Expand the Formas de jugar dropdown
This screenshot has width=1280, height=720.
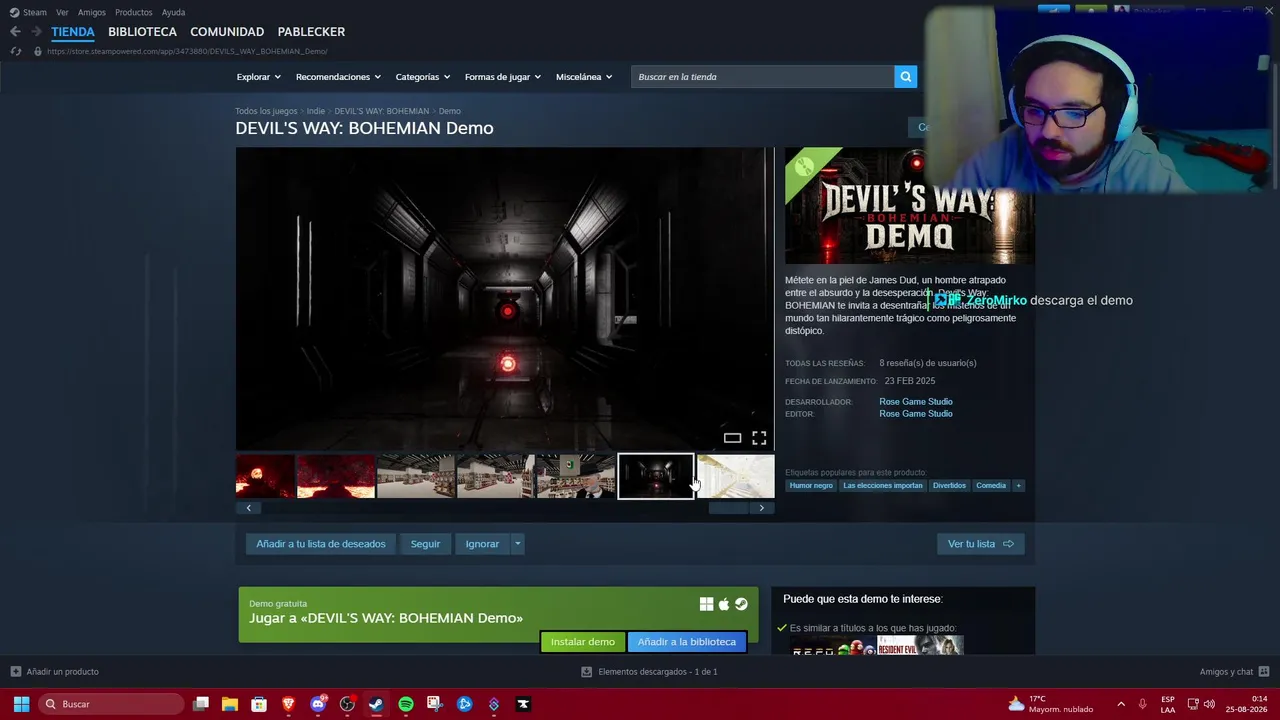pos(503,77)
